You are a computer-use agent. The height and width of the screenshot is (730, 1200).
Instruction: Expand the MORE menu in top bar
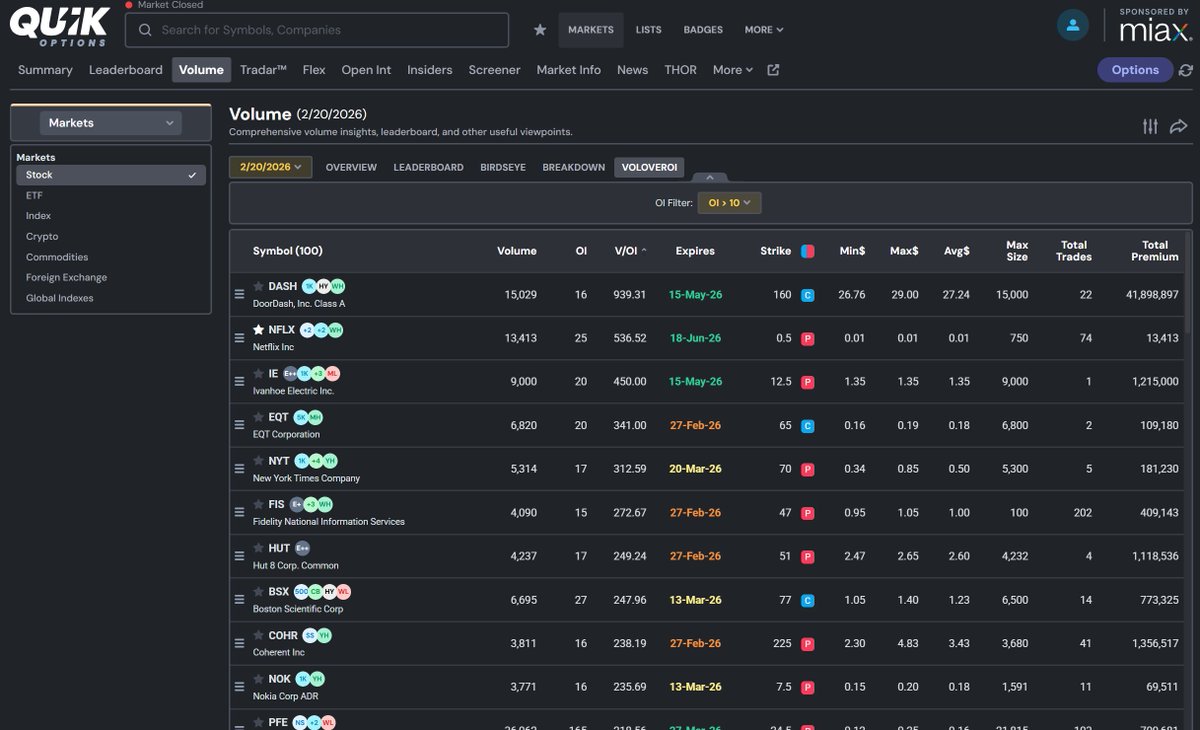764,30
